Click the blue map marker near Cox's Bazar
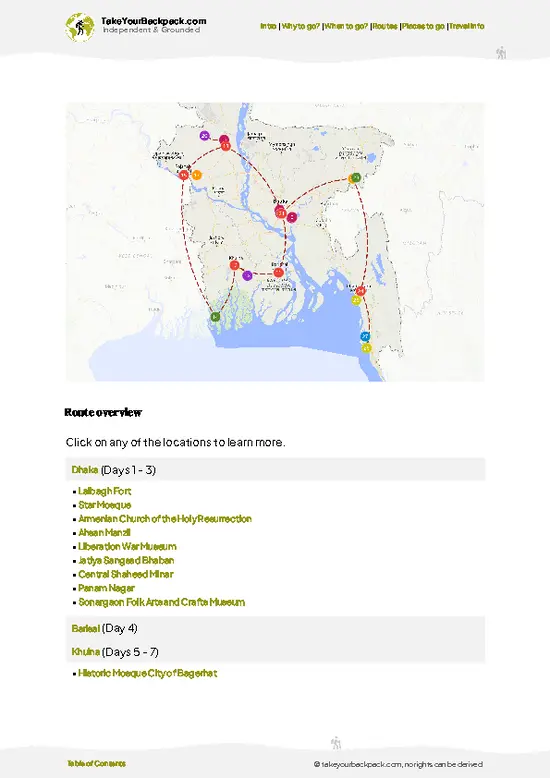Viewport: 550px width, 778px height. pyautogui.click(x=365, y=336)
